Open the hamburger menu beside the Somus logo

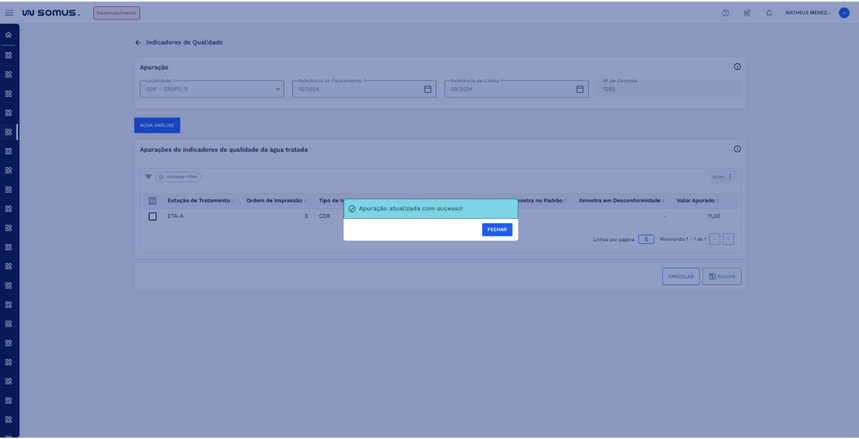point(9,13)
